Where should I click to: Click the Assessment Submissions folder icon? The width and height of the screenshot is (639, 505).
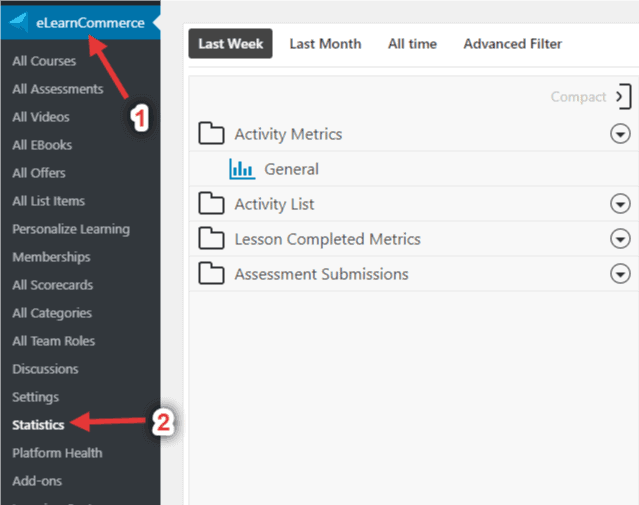[x=211, y=273]
